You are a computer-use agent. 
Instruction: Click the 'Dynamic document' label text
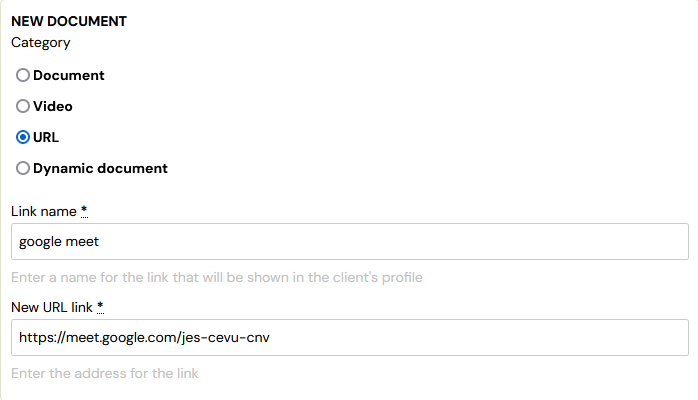click(100, 168)
